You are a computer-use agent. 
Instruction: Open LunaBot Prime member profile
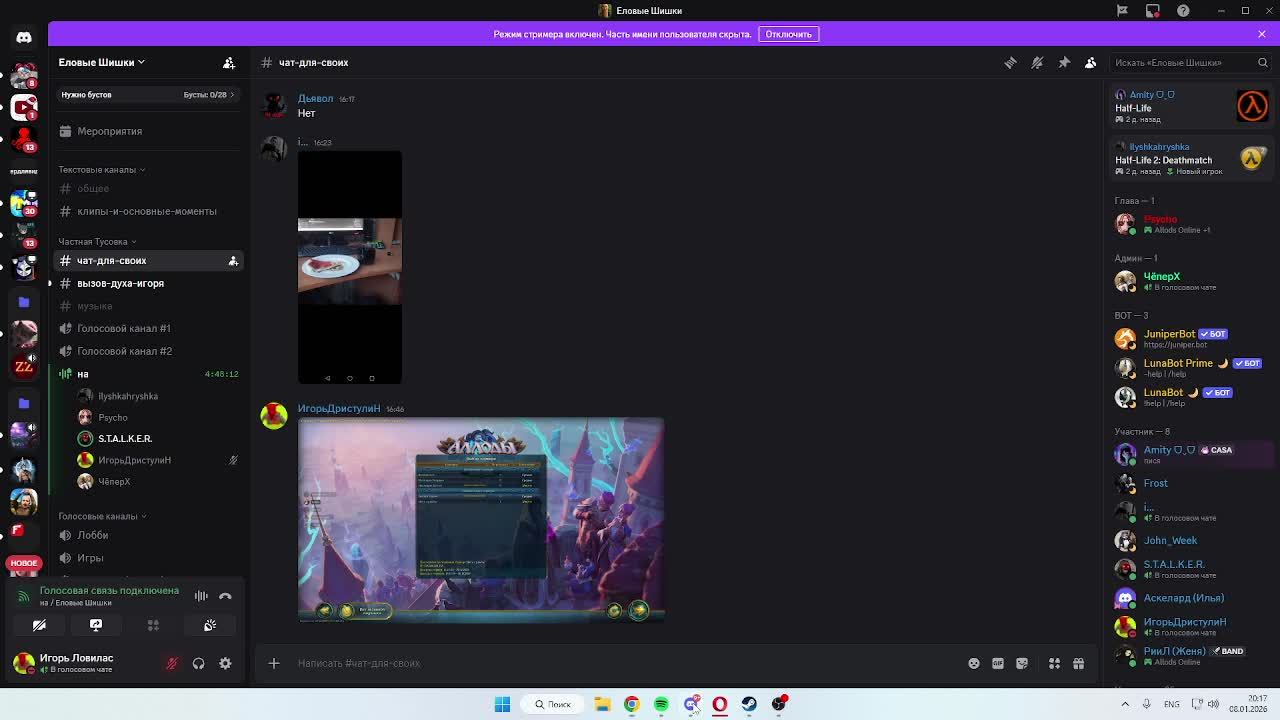tap(1190, 367)
